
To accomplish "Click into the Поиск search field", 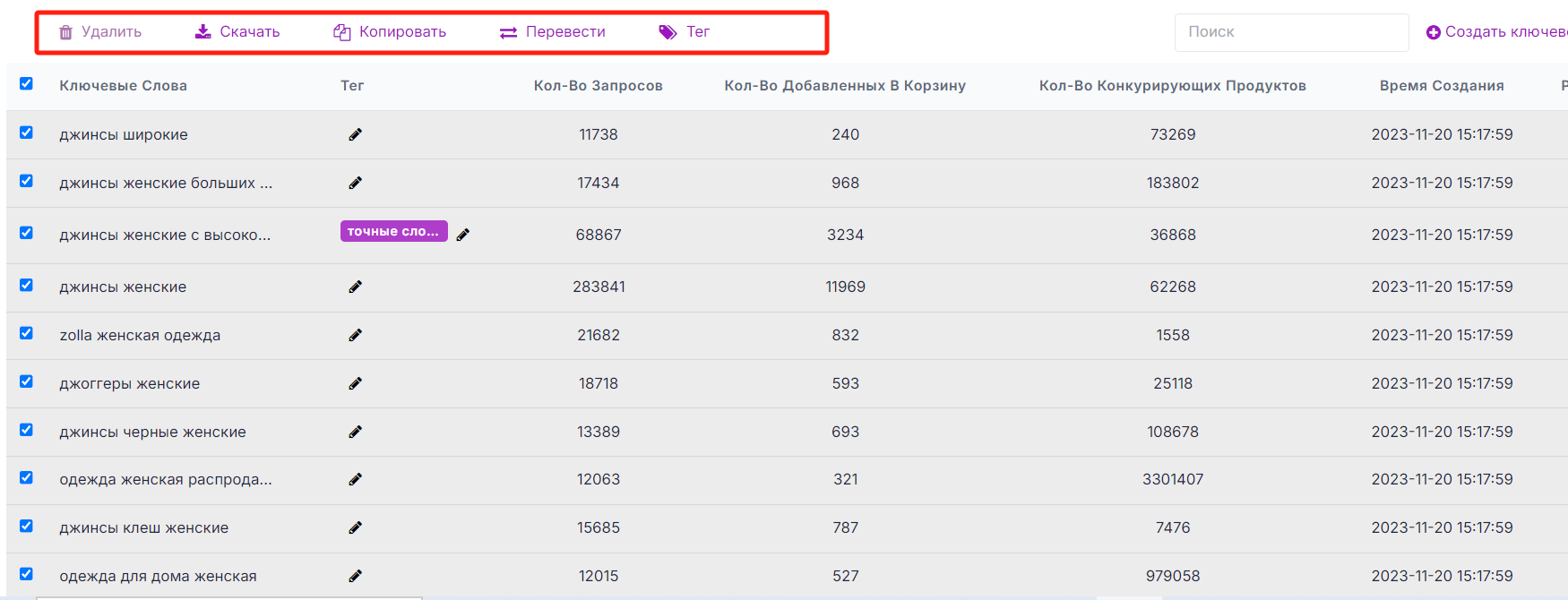I will pos(1290,32).
